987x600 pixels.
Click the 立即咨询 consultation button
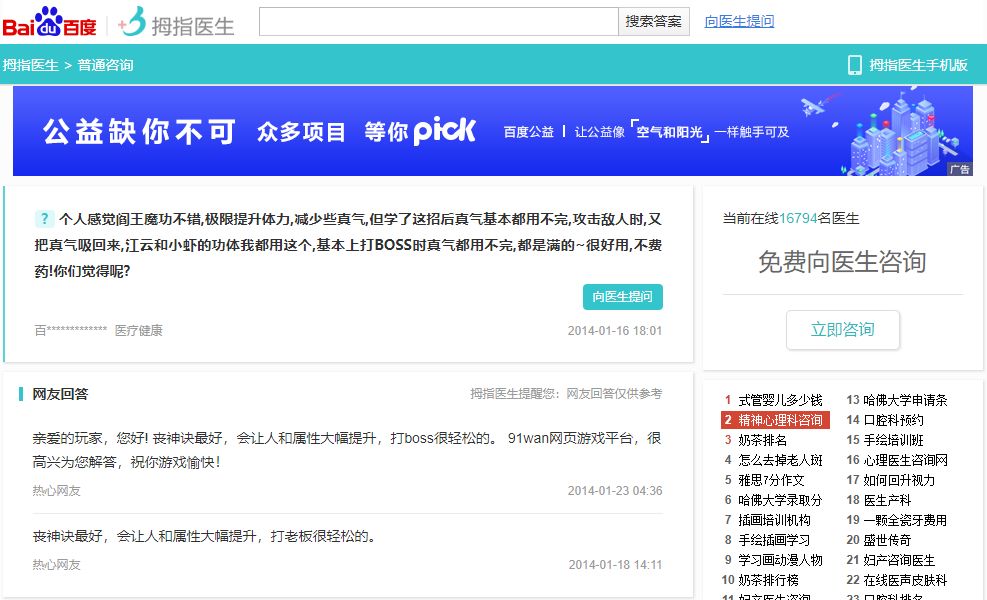(842, 329)
